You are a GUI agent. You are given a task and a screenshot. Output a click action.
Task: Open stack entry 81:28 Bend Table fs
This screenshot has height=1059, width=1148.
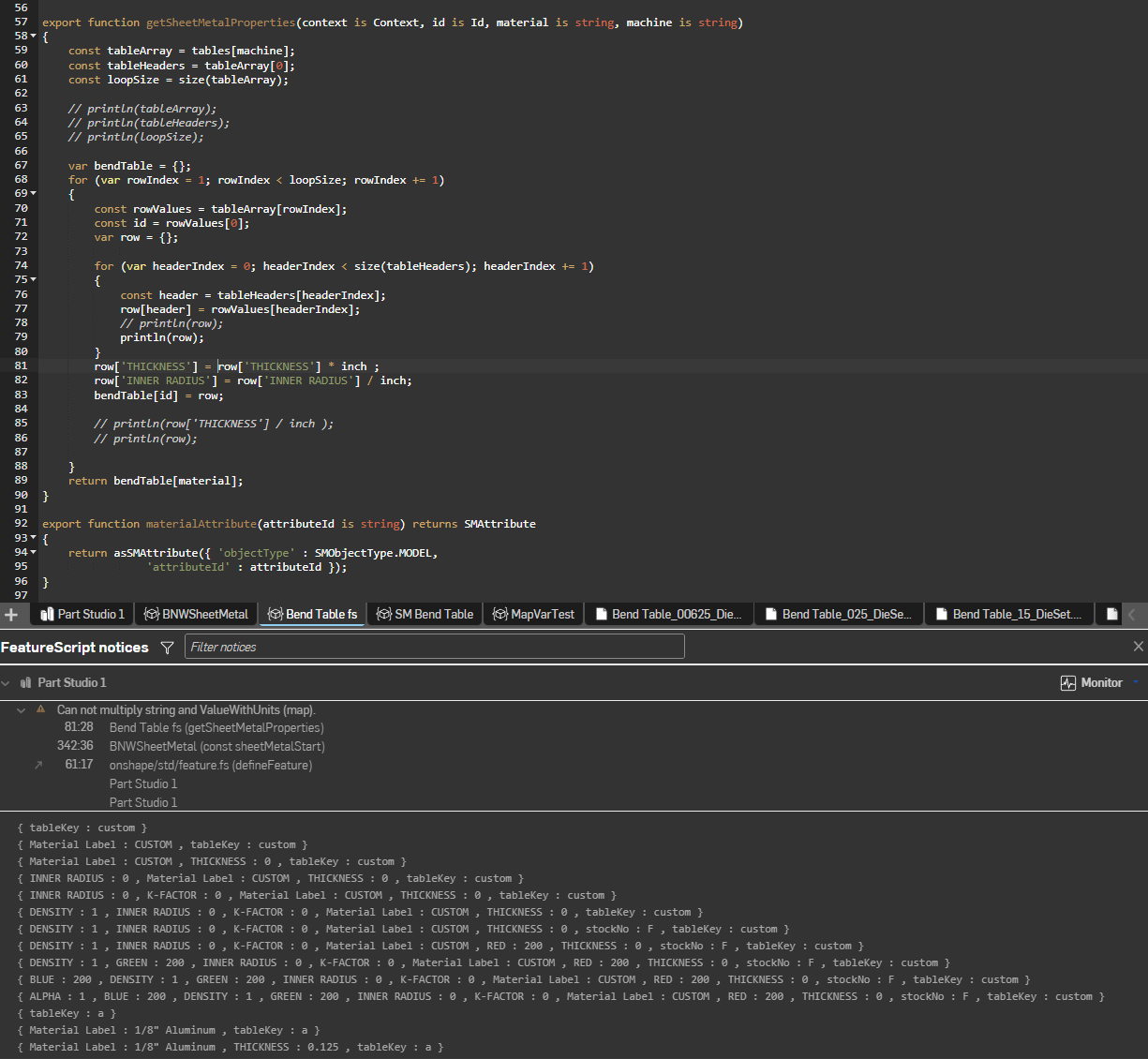pos(194,727)
